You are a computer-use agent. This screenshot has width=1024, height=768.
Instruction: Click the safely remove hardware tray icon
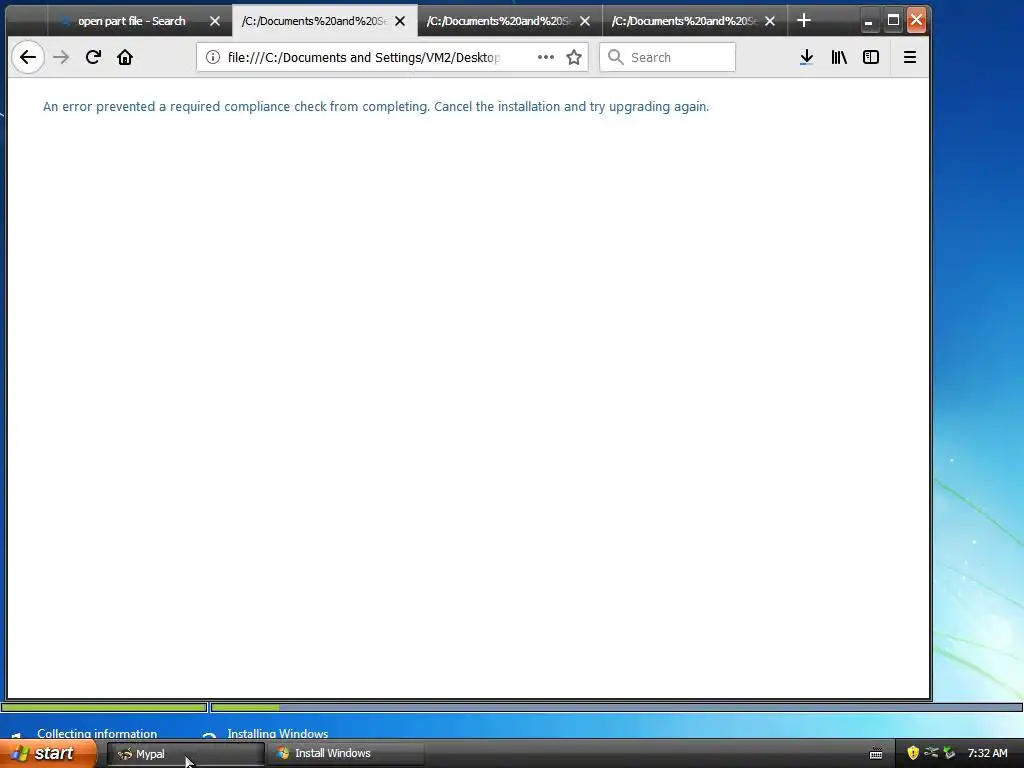(950, 753)
